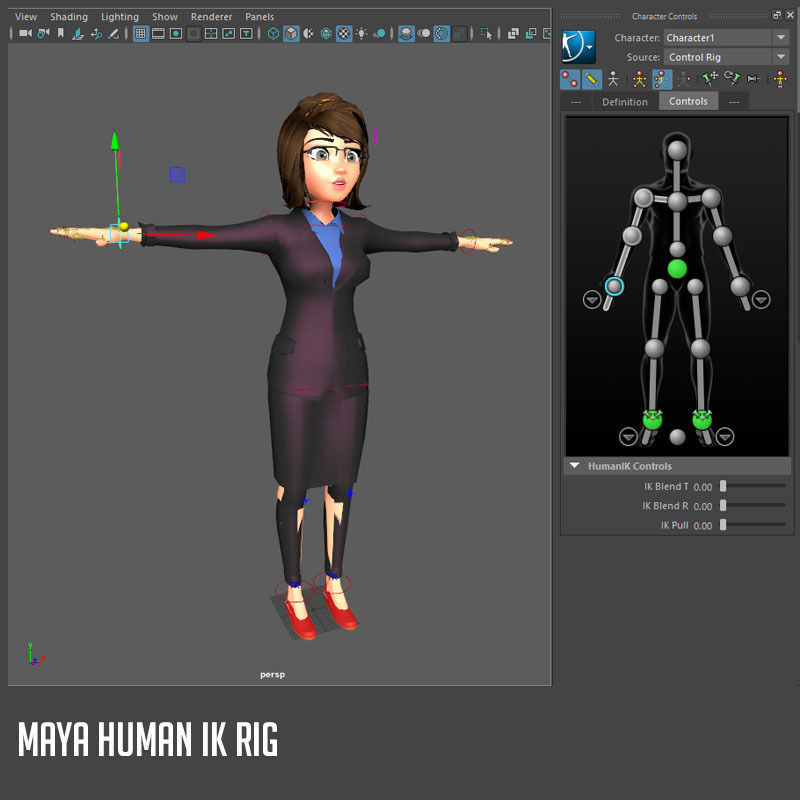Open the Shading menu
800x800 pixels.
tap(69, 17)
